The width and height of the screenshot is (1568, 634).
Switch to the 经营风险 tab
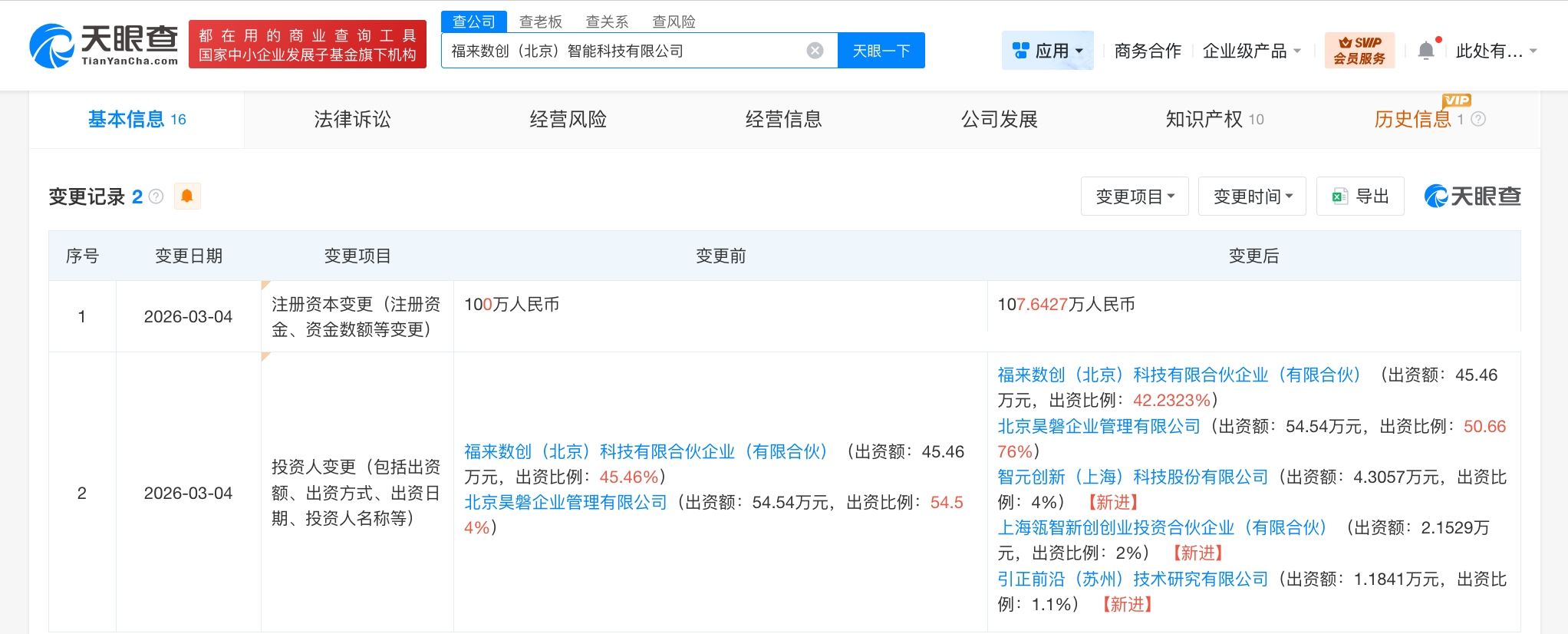568,119
